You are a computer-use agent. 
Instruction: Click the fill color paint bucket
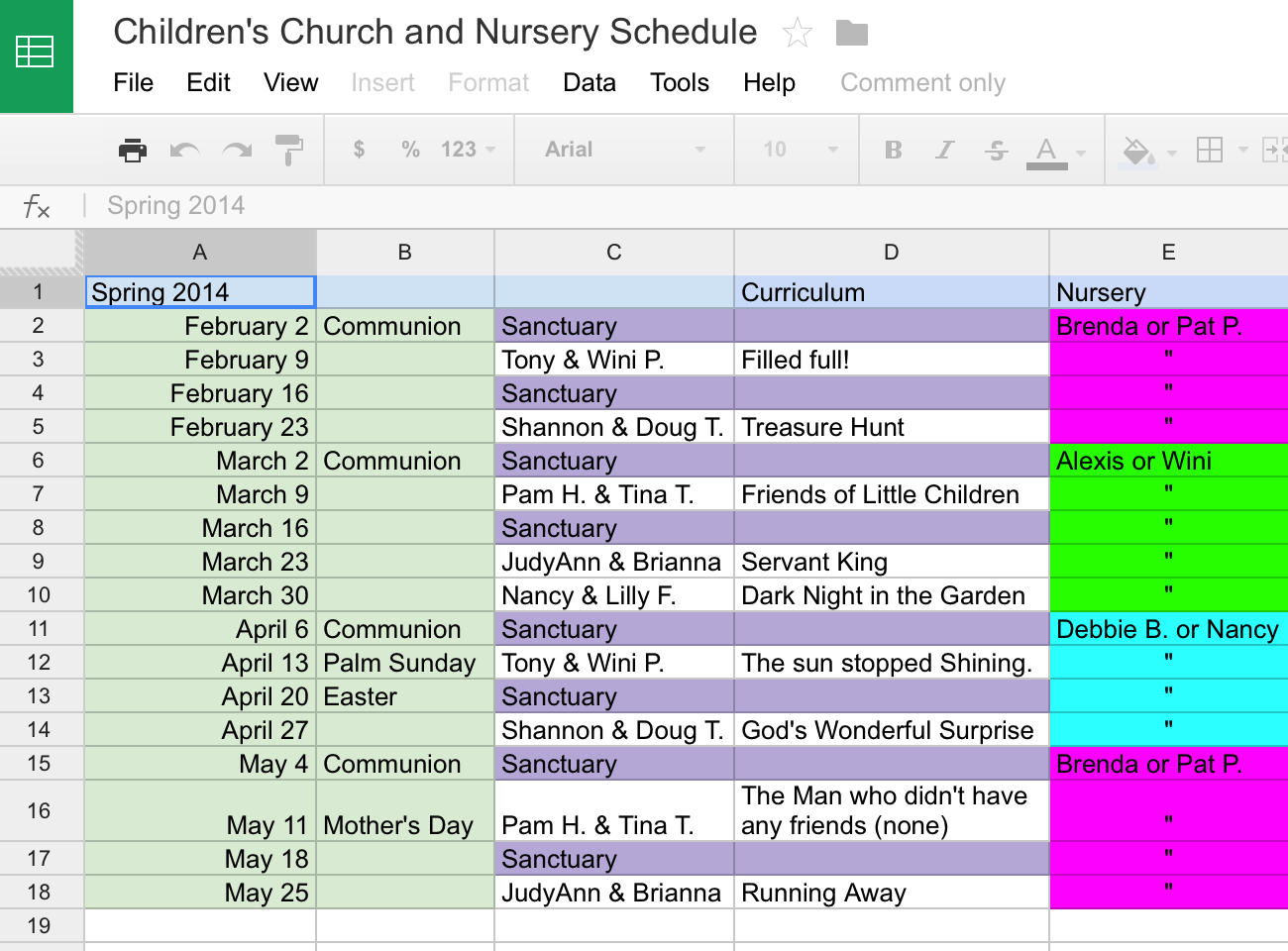1136,152
